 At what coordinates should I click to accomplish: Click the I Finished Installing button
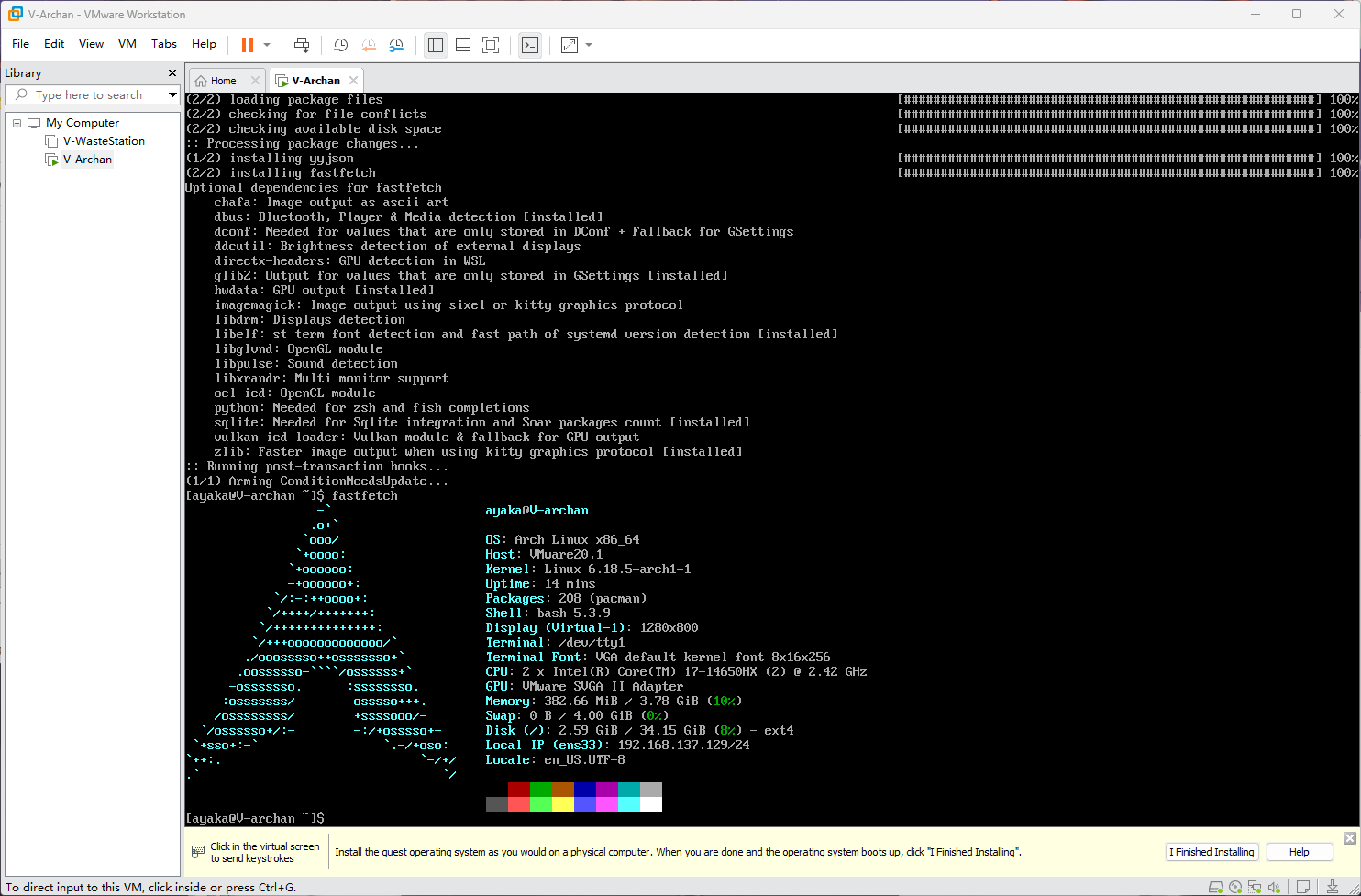point(1211,852)
